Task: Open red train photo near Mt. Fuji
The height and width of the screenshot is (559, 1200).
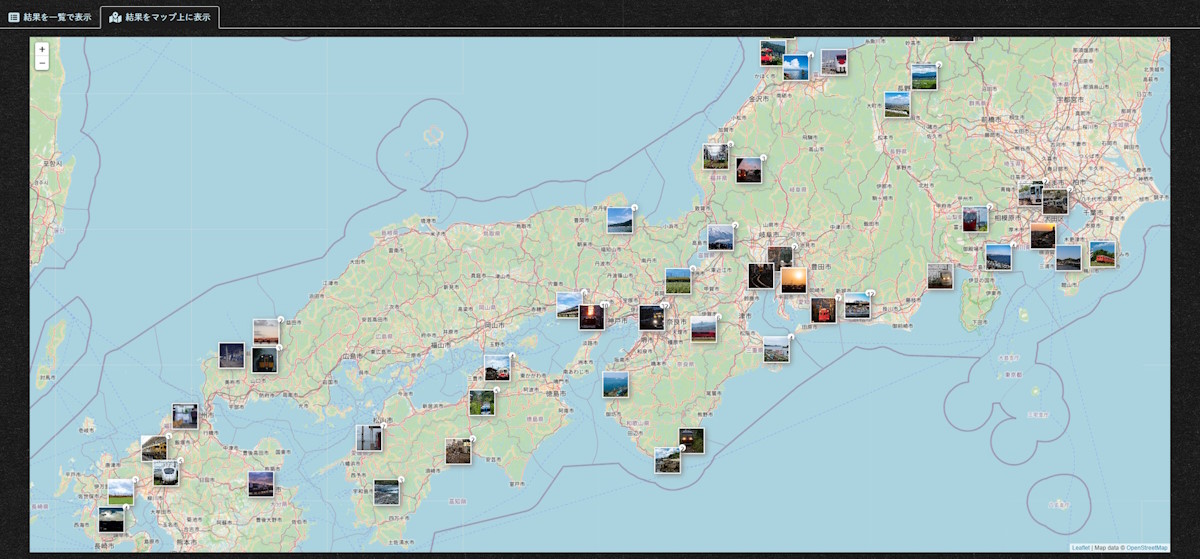Action: (975, 219)
